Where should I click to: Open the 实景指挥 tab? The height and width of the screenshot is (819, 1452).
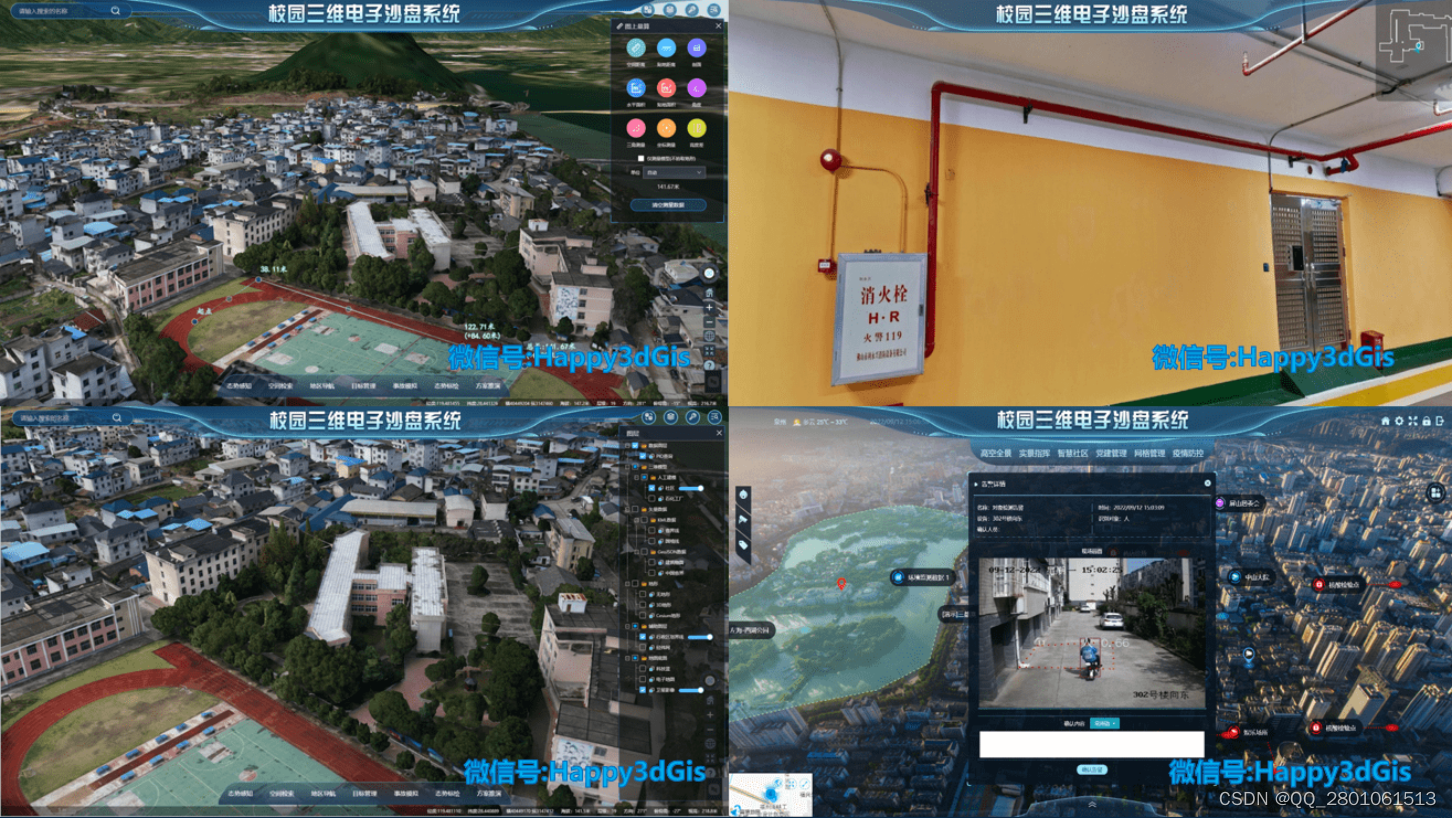[x=1034, y=453]
